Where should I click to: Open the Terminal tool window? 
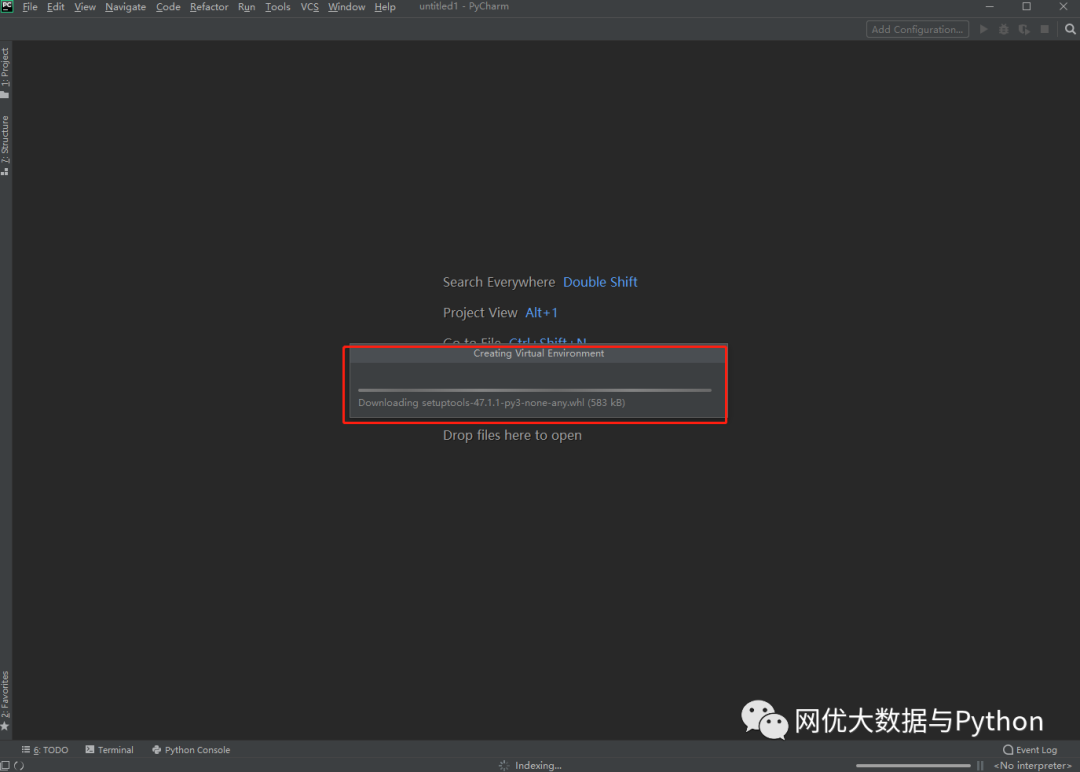tap(109, 750)
